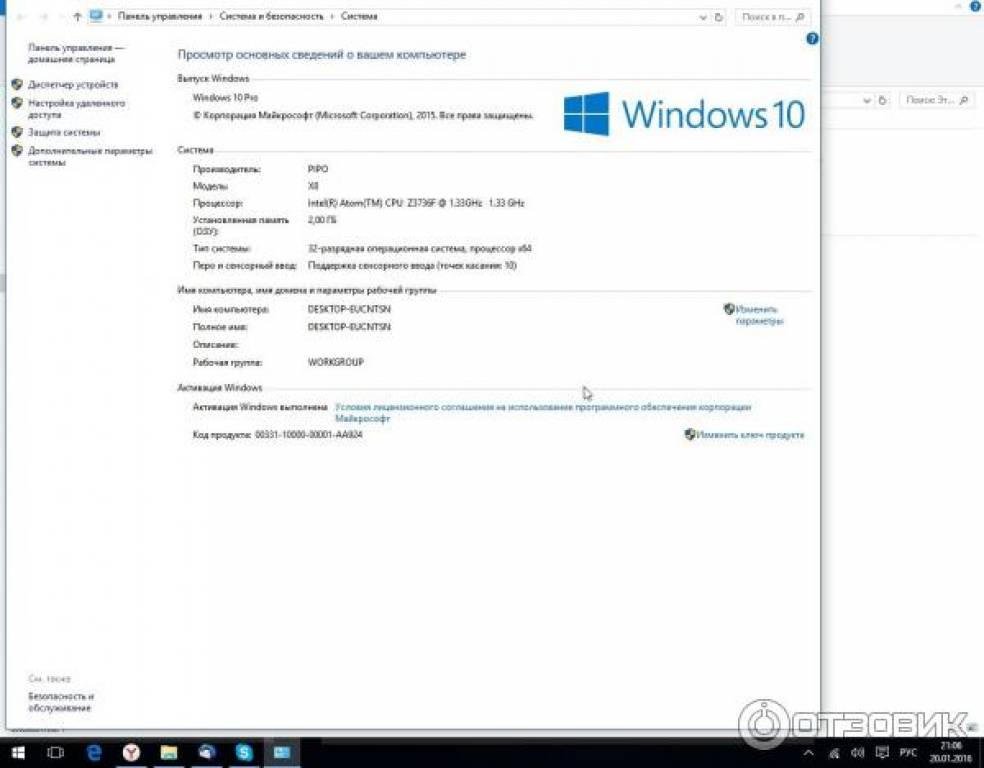Click Система и безопасность breadcrumb item
984x768 pixels.
271,16
